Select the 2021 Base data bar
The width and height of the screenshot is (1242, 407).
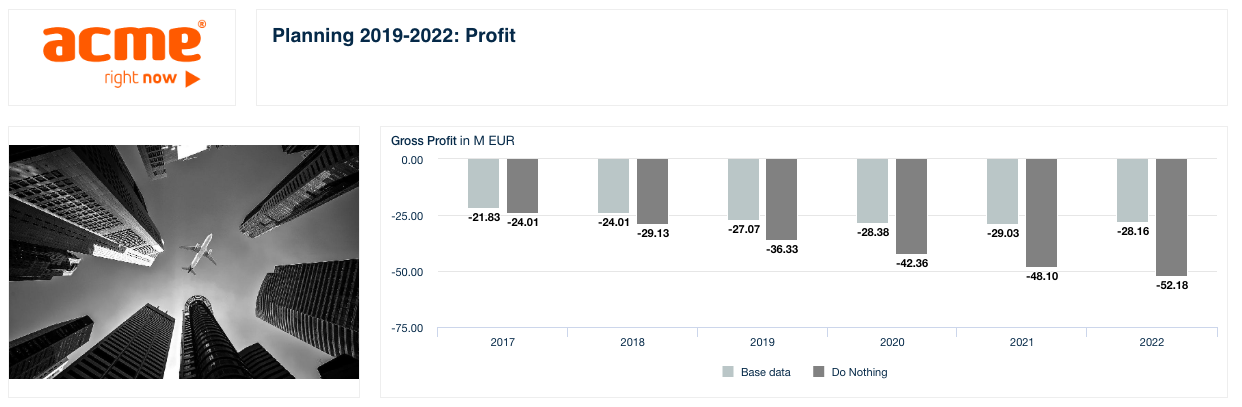tap(1003, 191)
